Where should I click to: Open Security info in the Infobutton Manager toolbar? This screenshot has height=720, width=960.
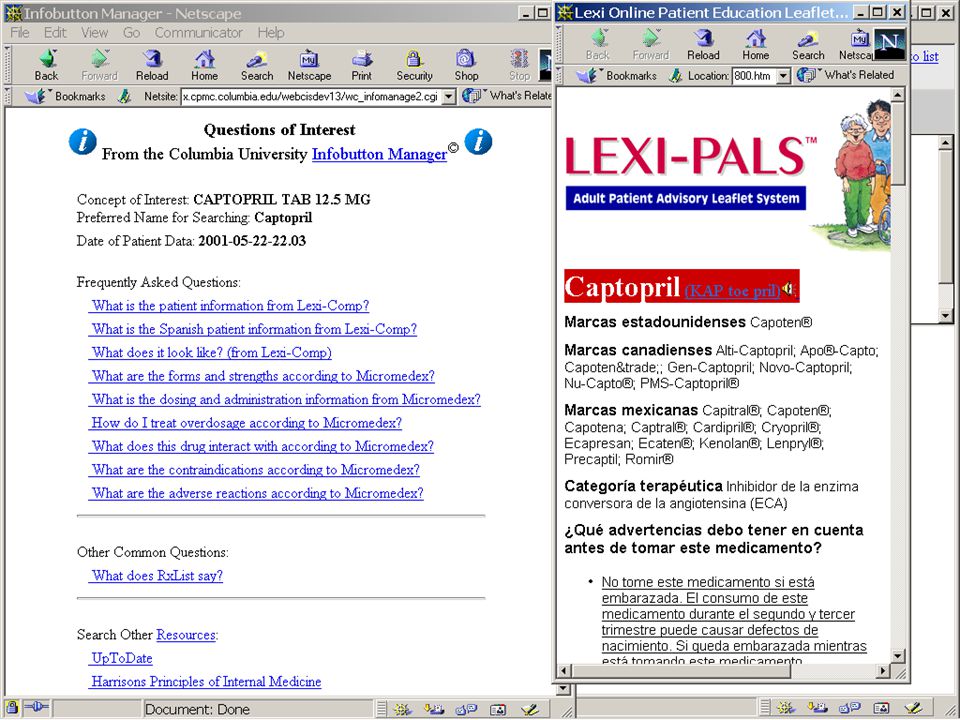tap(414, 66)
